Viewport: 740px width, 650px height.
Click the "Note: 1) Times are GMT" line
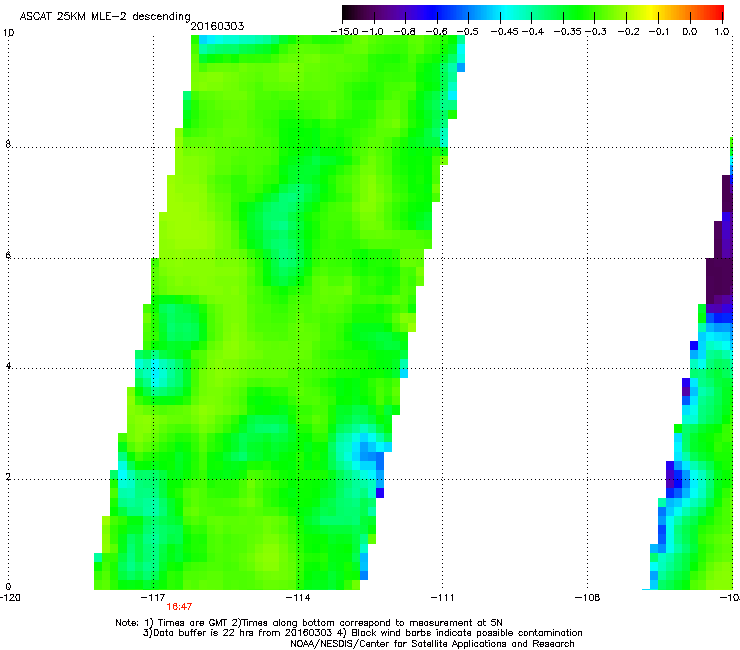[x=309, y=623]
